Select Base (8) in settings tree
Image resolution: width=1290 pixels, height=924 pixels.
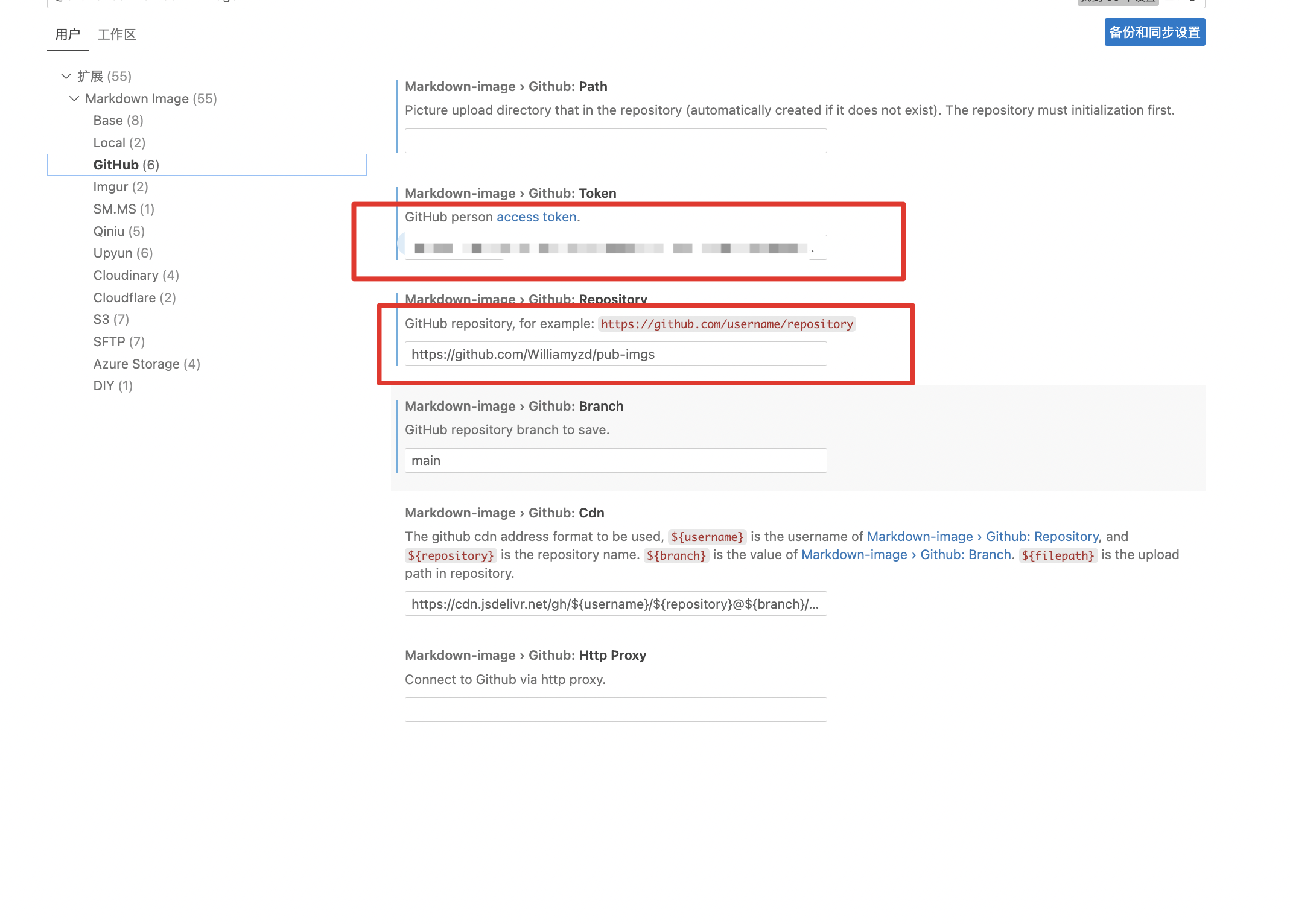tap(118, 120)
